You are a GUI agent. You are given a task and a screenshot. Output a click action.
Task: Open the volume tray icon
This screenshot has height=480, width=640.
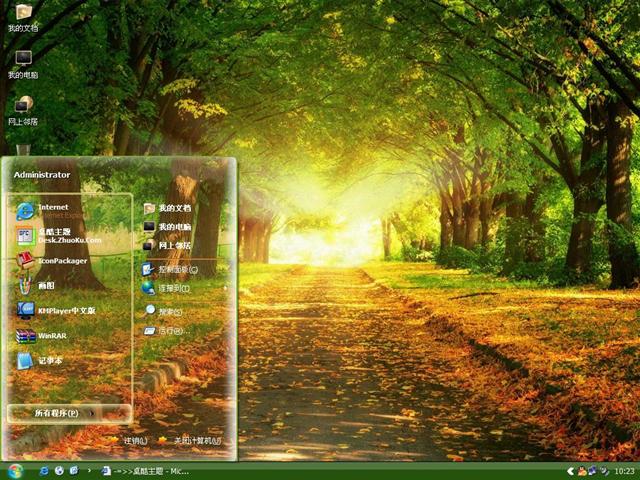(604, 472)
